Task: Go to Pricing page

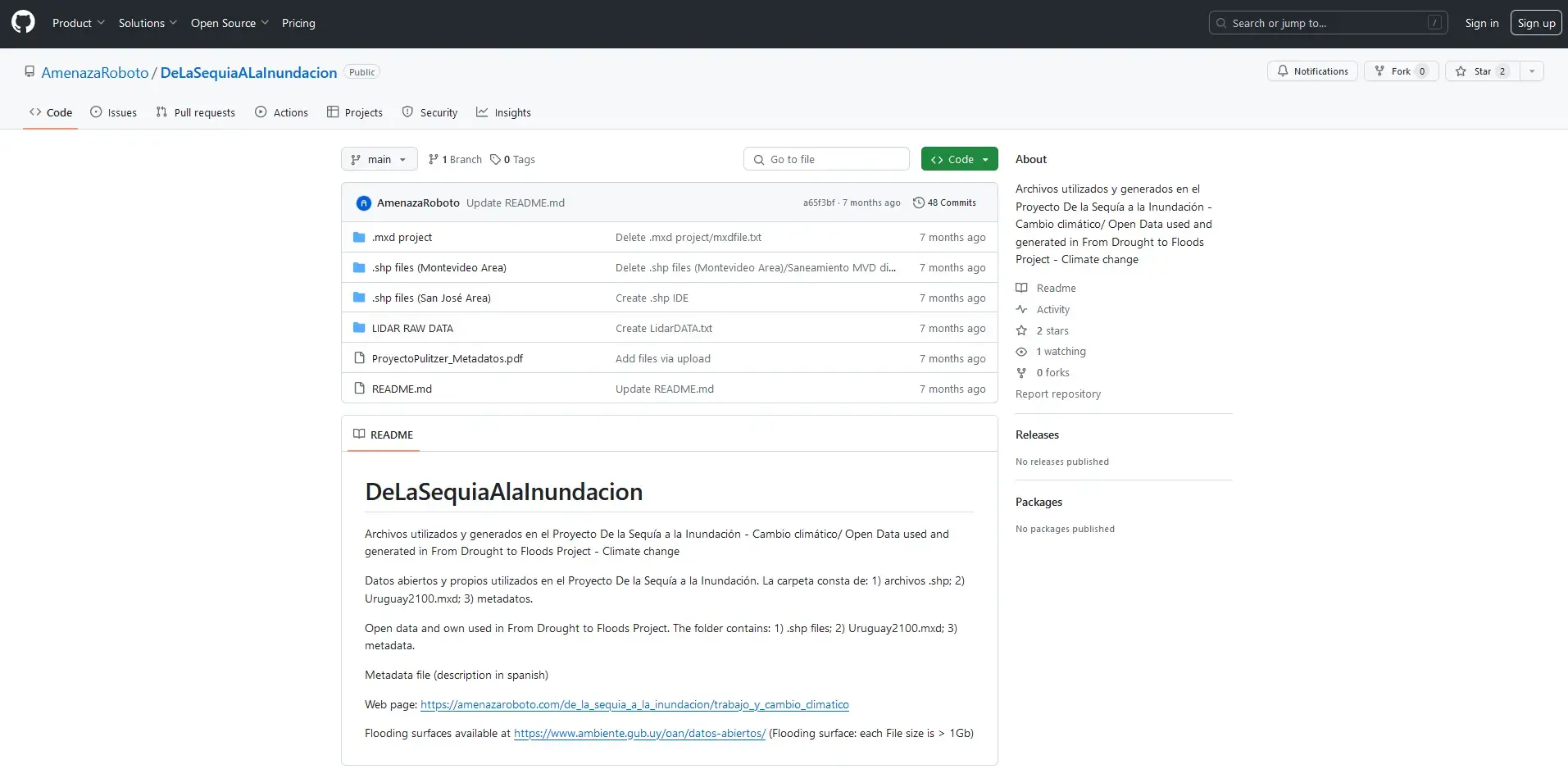Action: [x=298, y=23]
